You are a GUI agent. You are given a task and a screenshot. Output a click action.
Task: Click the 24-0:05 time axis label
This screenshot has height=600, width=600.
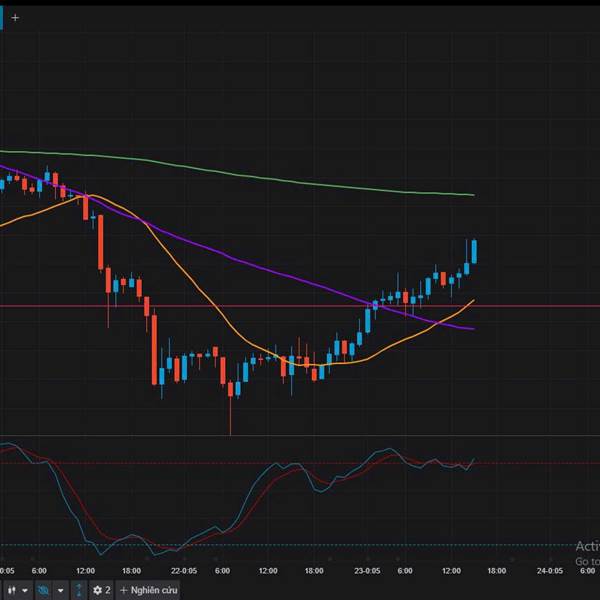tap(550, 571)
